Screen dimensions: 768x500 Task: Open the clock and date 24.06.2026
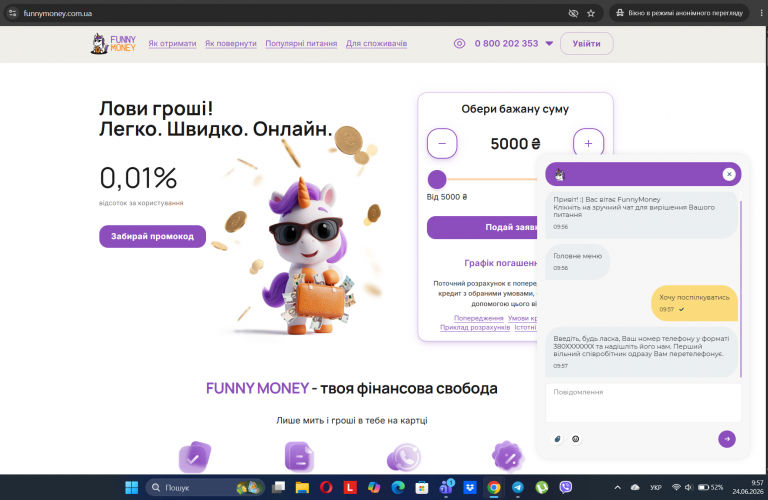click(747, 487)
